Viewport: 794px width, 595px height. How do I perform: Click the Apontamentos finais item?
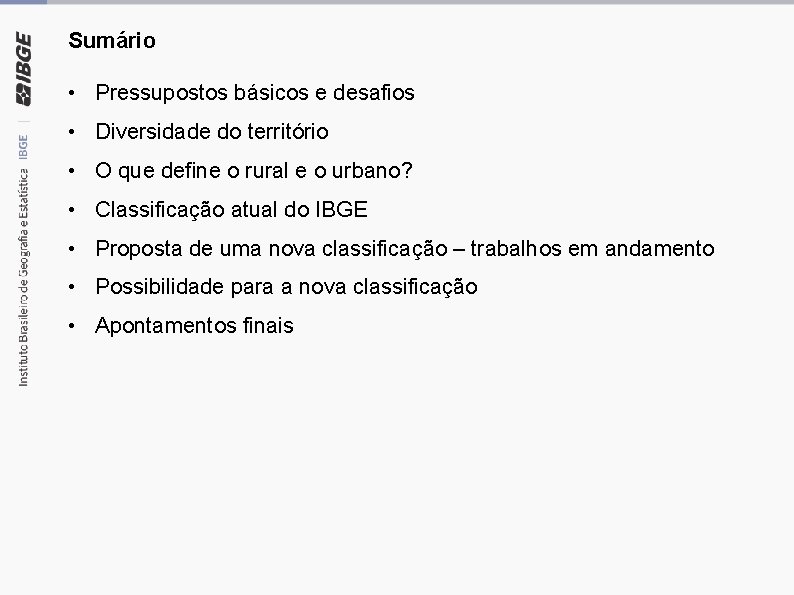(194, 326)
